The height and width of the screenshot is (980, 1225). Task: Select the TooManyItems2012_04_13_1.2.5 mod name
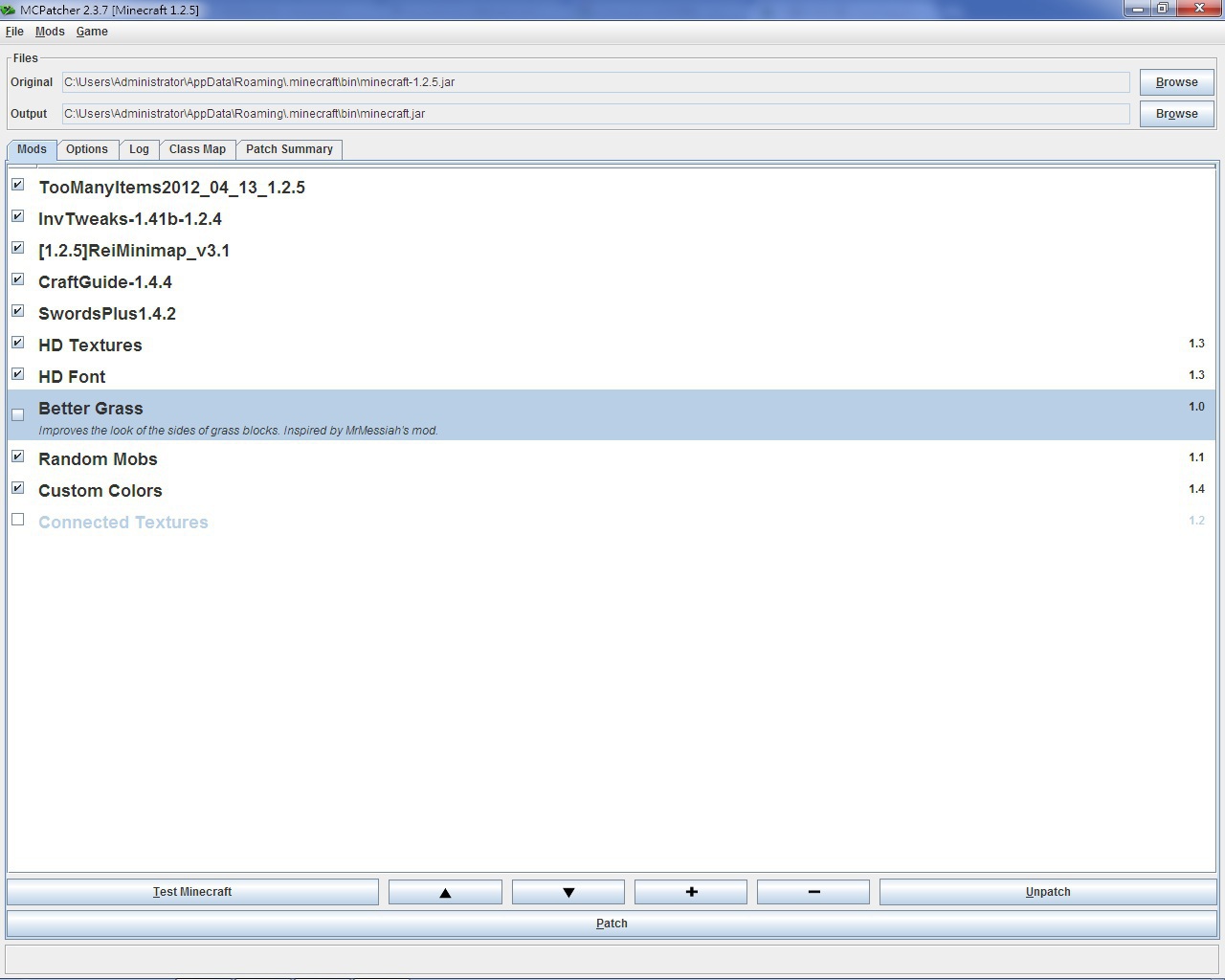[x=172, y=188]
